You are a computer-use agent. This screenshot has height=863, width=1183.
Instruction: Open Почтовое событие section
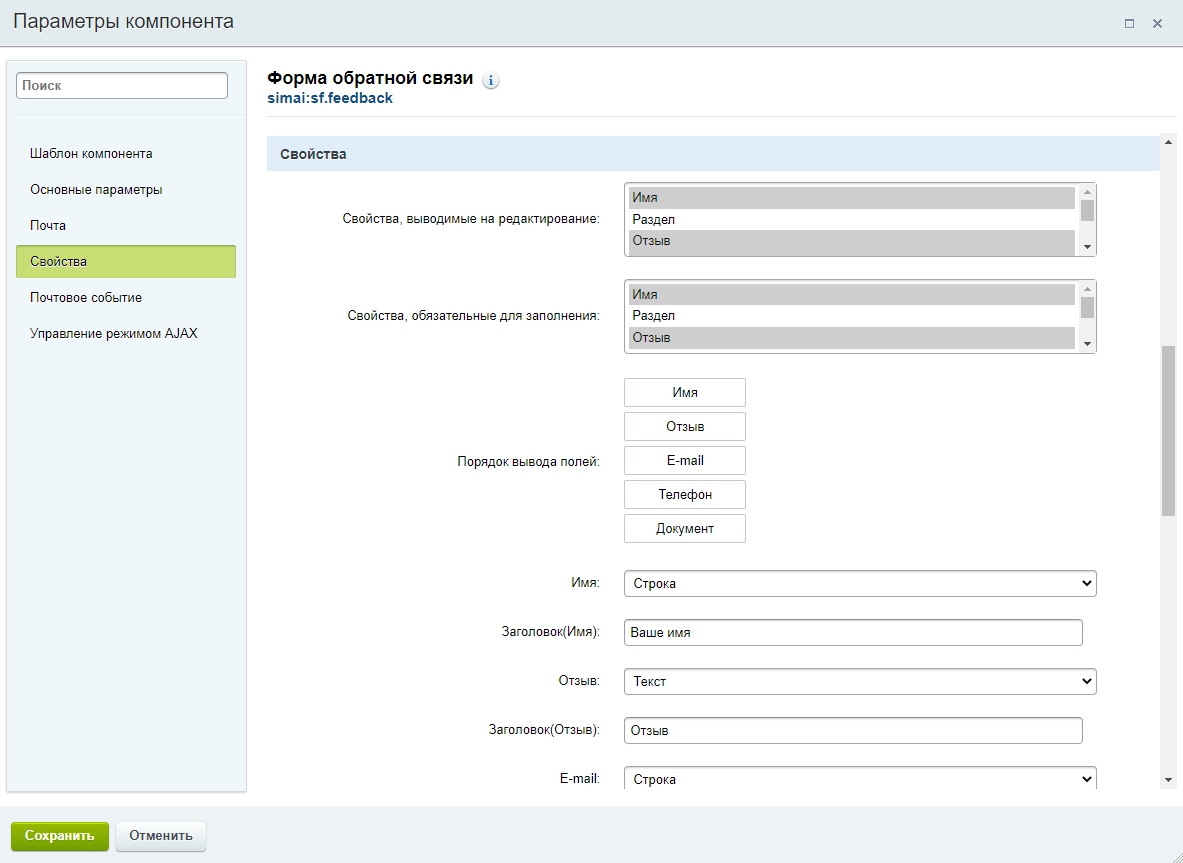coord(86,298)
